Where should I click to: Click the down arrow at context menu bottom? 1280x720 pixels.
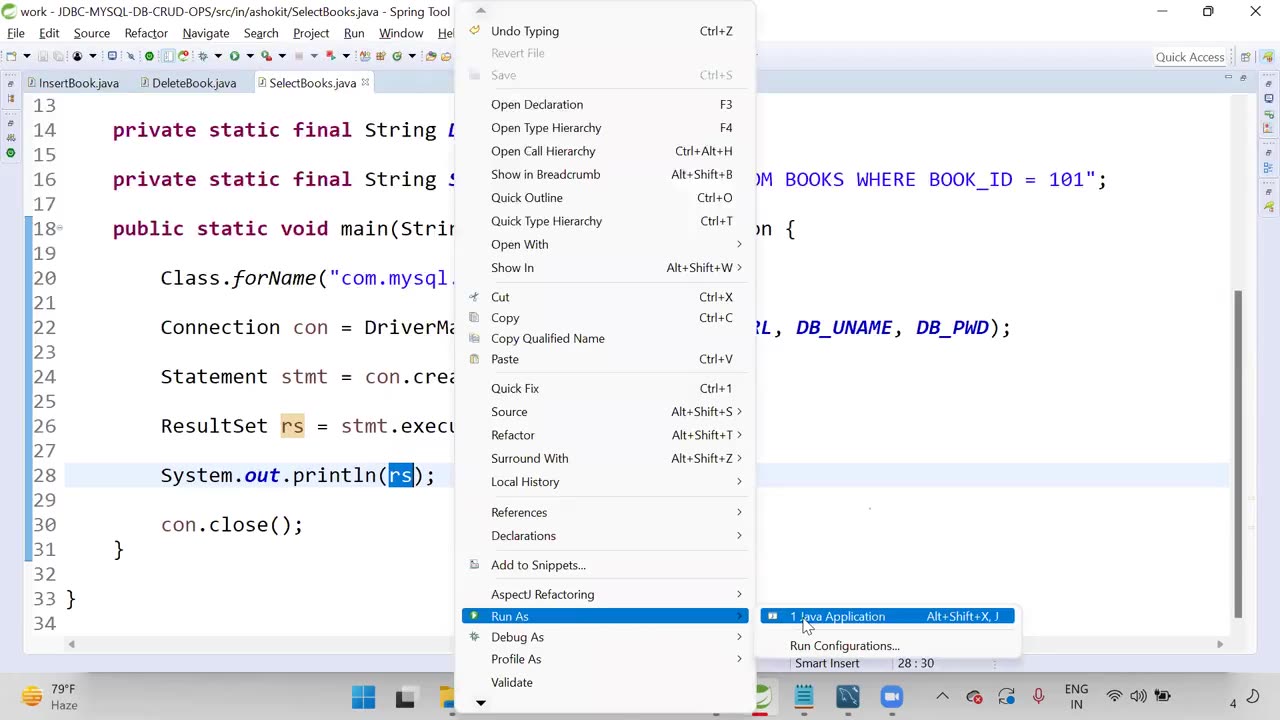pyautogui.click(x=480, y=703)
